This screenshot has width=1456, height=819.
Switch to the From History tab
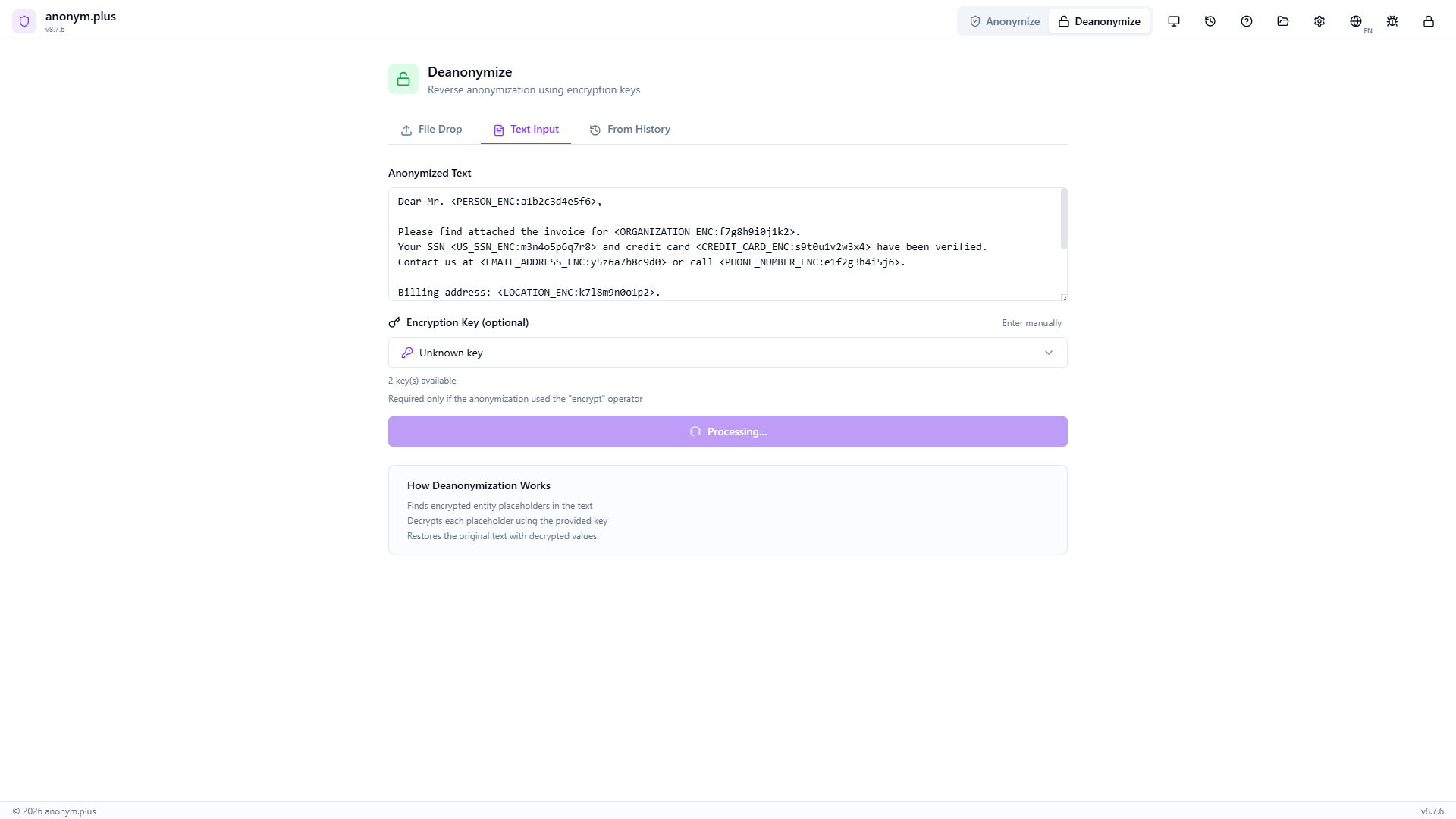coord(629,129)
